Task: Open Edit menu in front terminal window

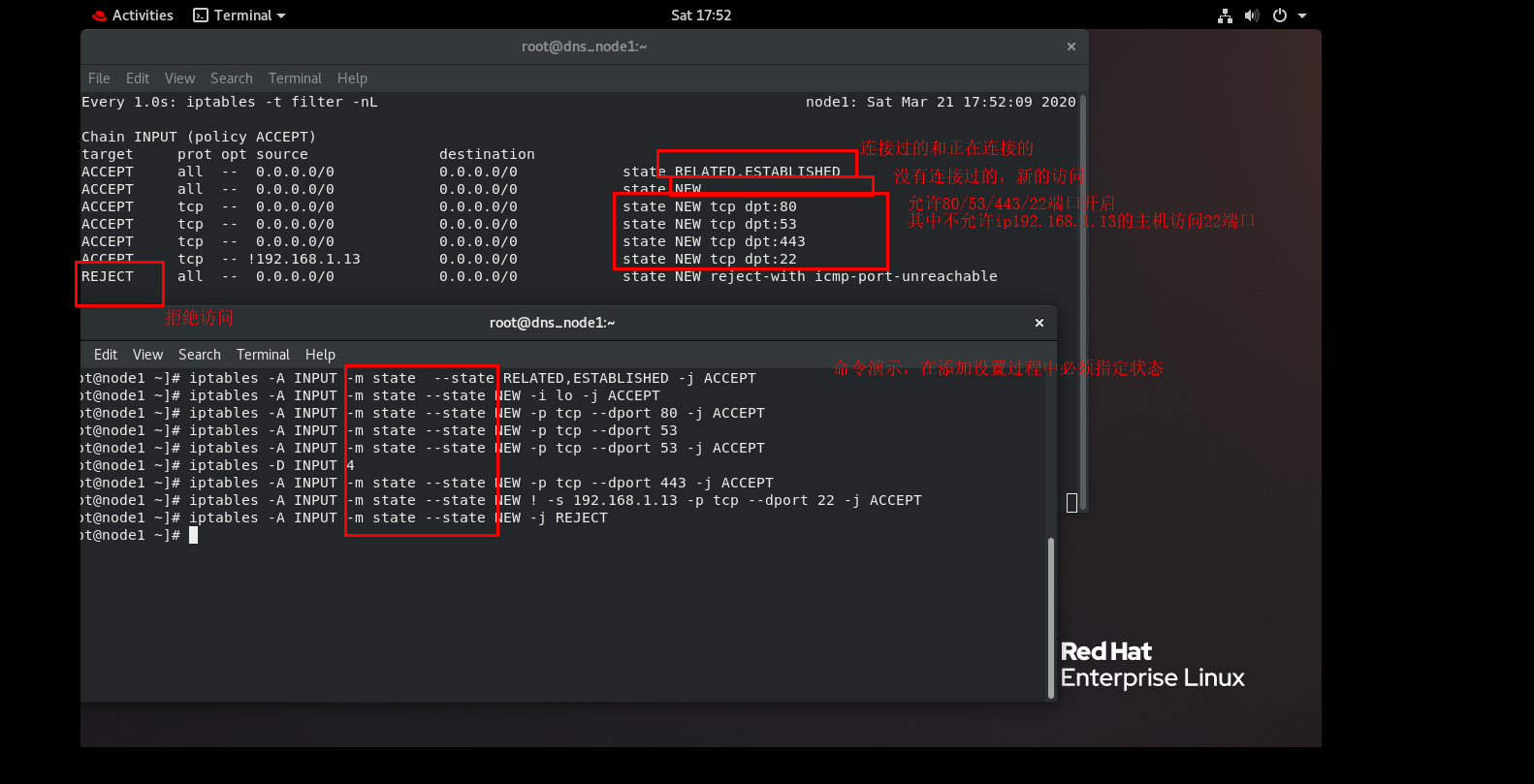Action: click(106, 355)
